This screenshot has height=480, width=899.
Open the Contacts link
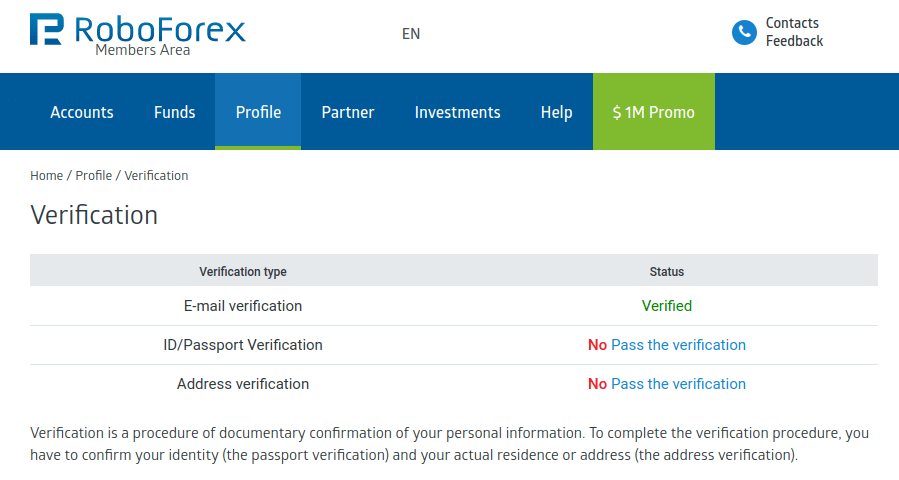792,23
